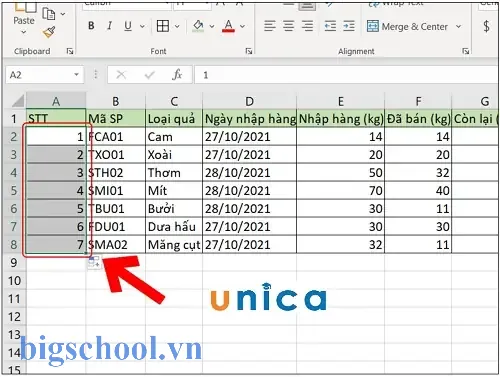Click the Paste button
The image size is (500, 377).
[x=24, y=13]
